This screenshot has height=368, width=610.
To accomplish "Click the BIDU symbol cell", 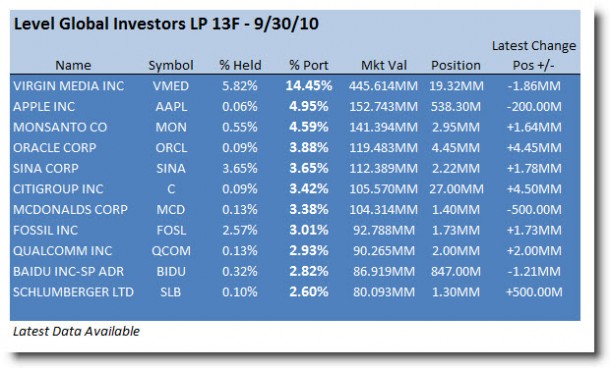I will point(171,271).
